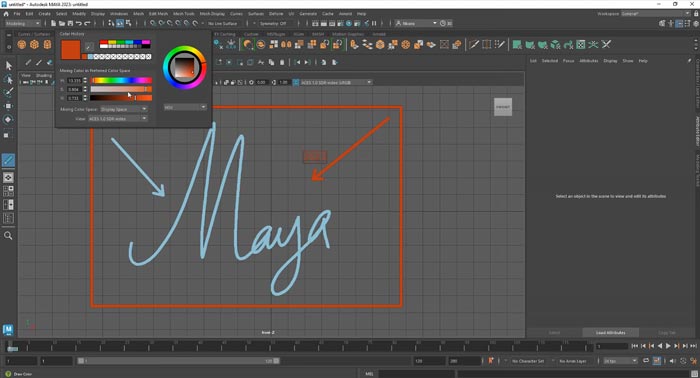Open the File menu
Image resolution: width=700 pixels, height=378 pixels.
(17, 14)
